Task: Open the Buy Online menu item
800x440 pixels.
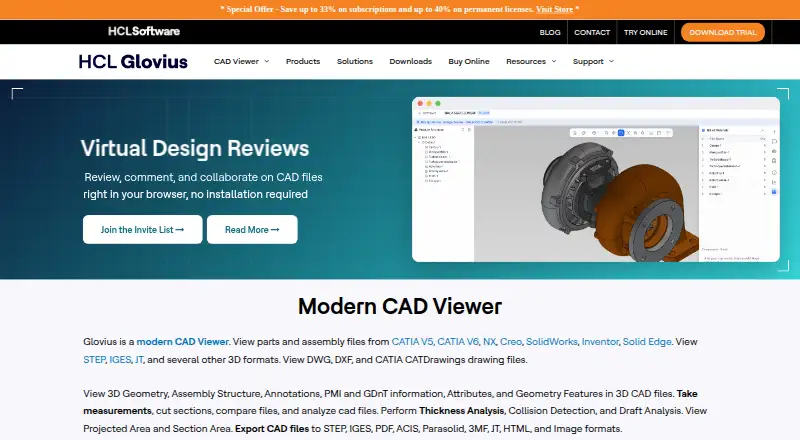Action: tap(468, 61)
